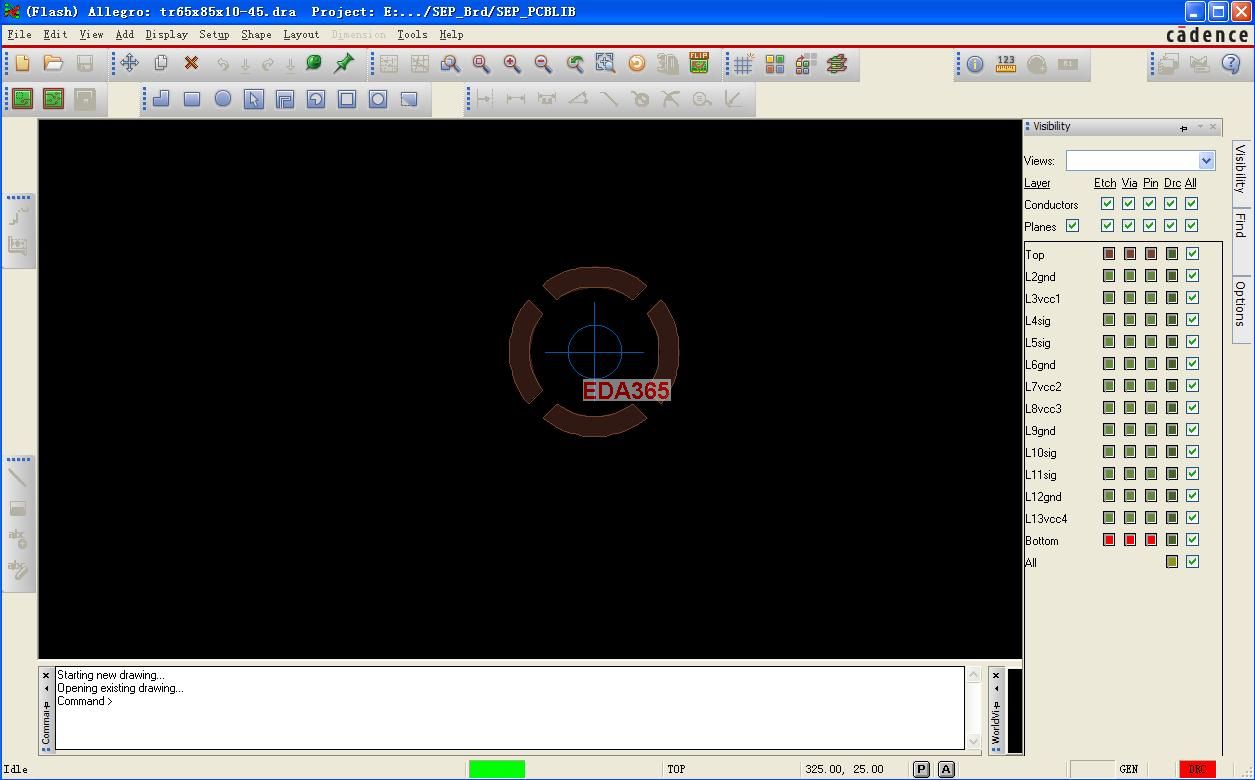The height and width of the screenshot is (780, 1255).
Task: Select the Add Rectangle shape tool
Action: [x=192, y=99]
